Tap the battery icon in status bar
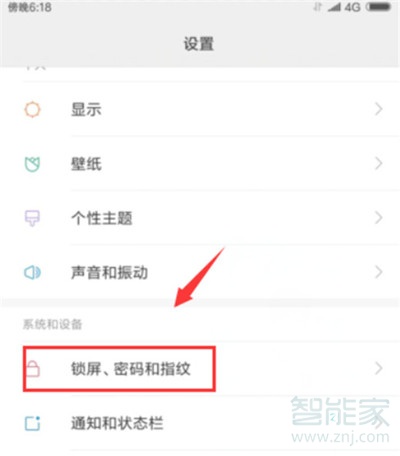The height and width of the screenshot is (456, 400). click(378, 7)
